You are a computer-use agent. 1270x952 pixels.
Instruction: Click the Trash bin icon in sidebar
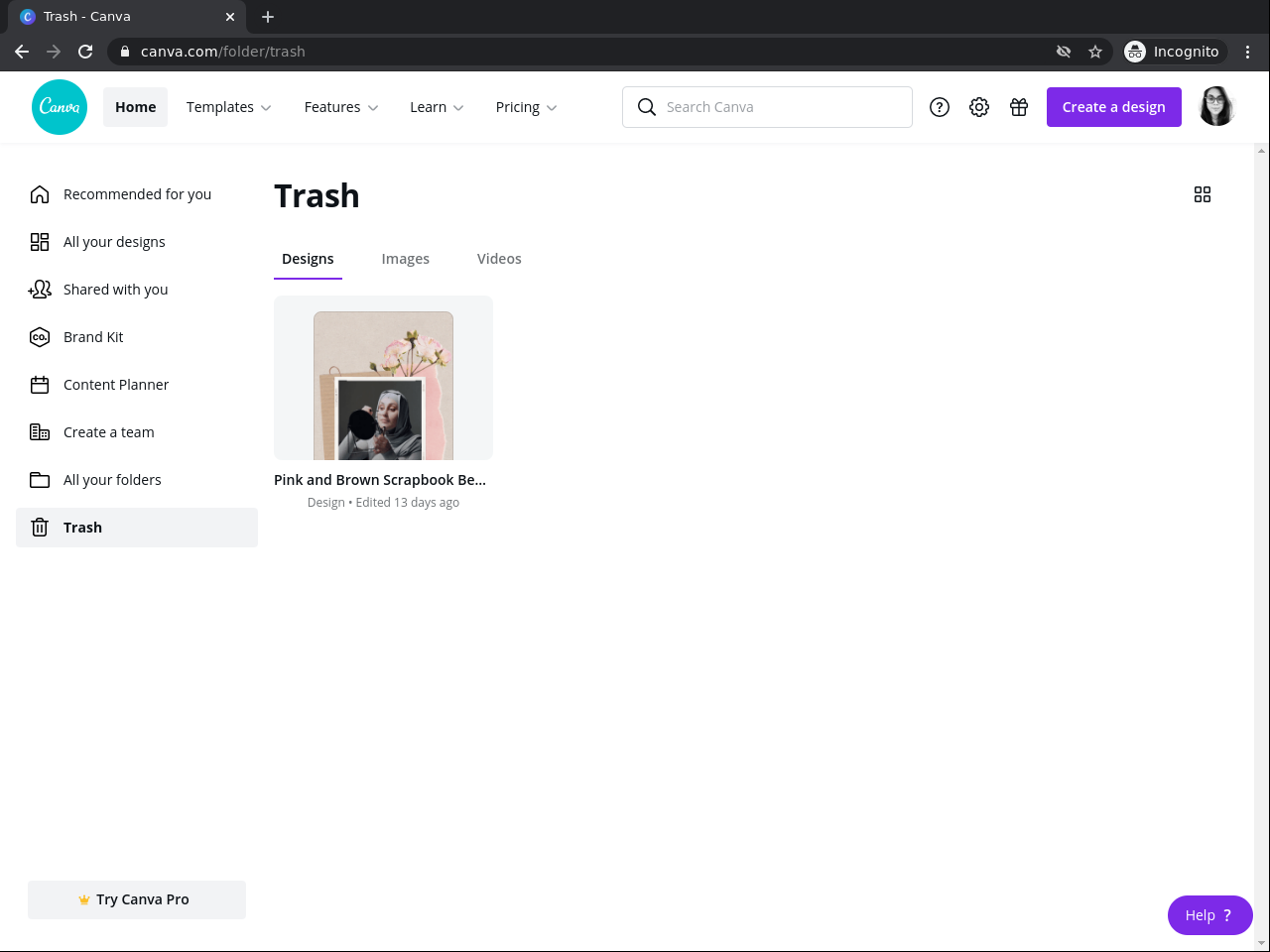[40, 528]
